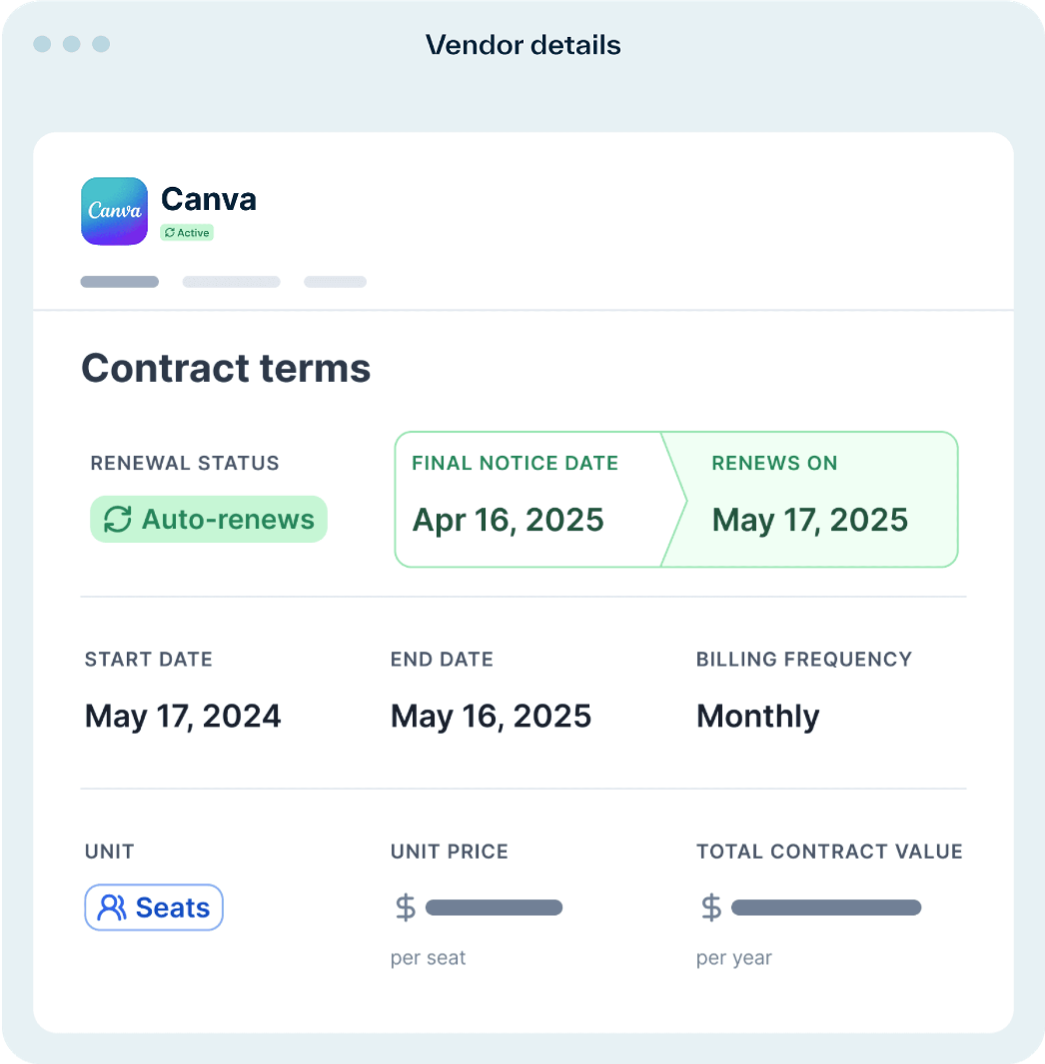The height and width of the screenshot is (1064, 1045).
Task: Click the Contract terms heading
Action: (x=226, y=368)
